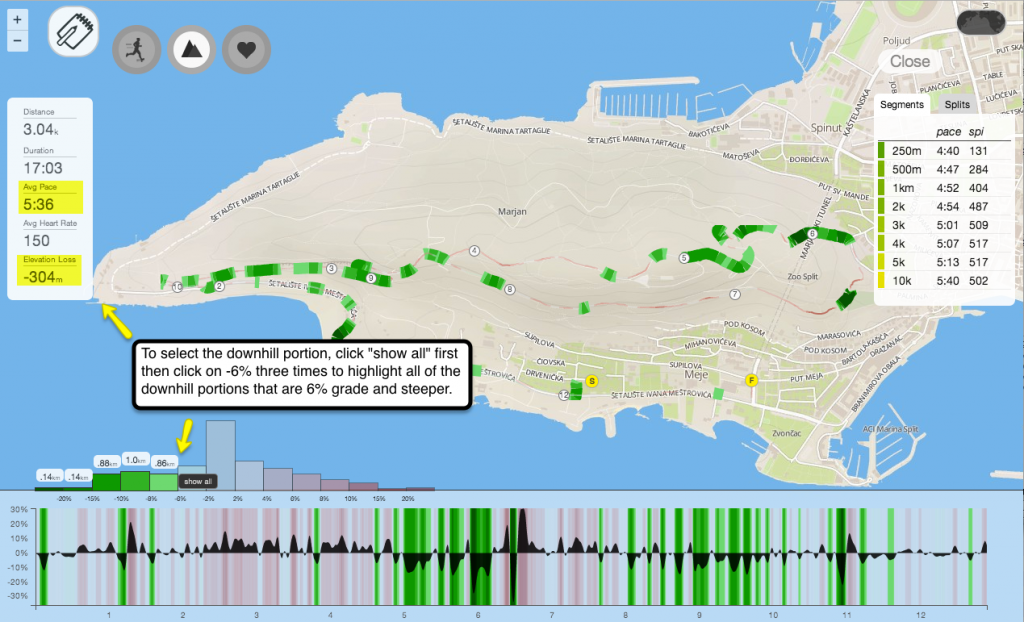
Task: Click the dark green swatch beside 250m
Action: 881,151
